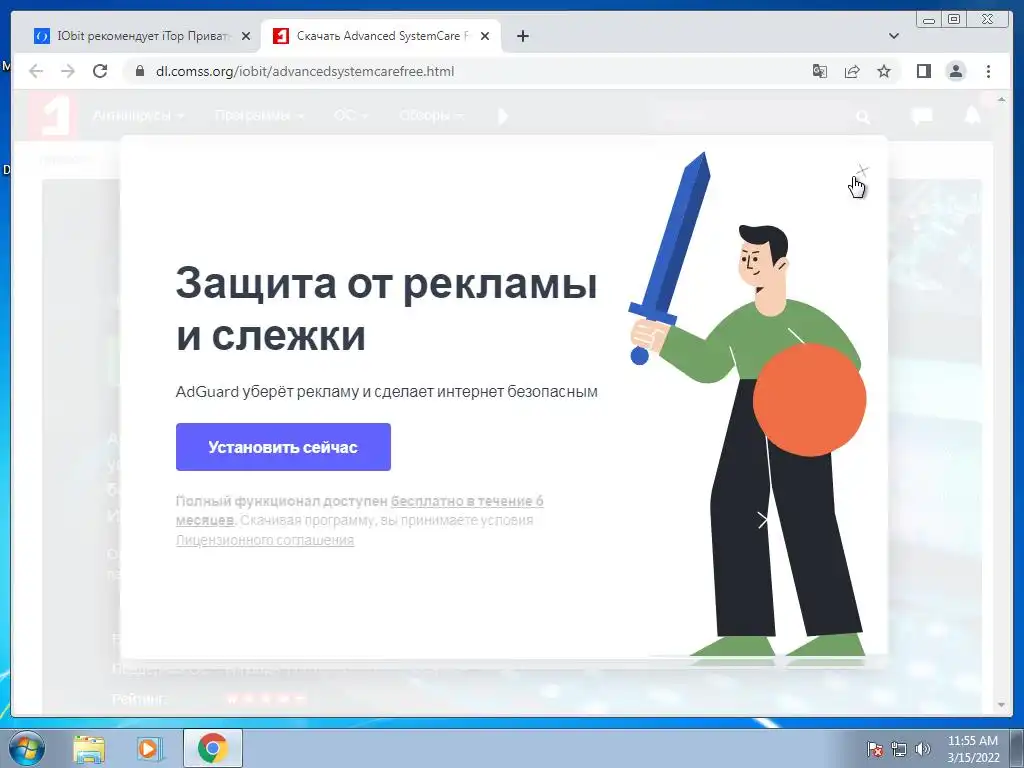Click the site header play arrow icon

(x=503, y=116)
